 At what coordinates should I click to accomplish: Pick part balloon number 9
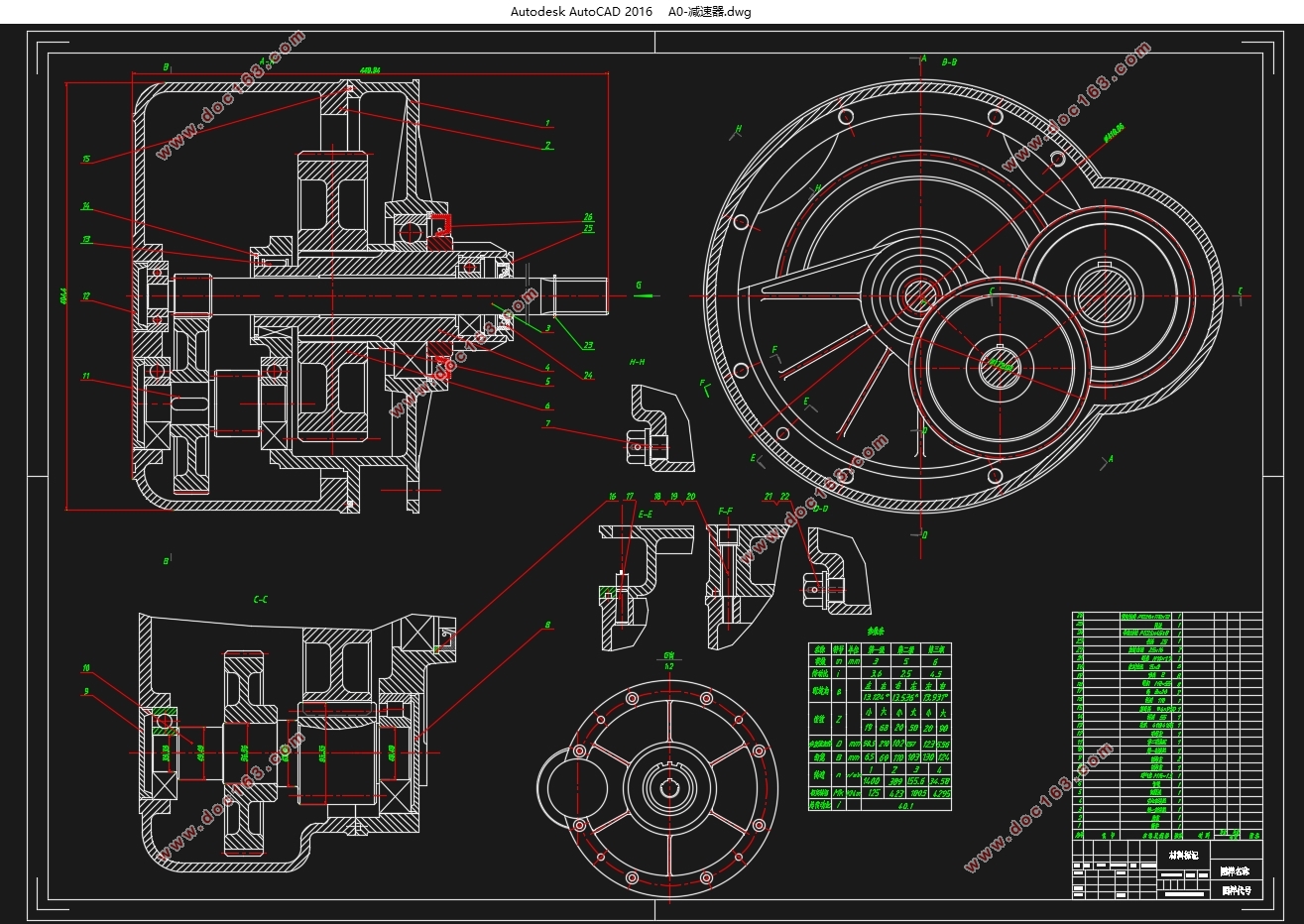[86, 691]
